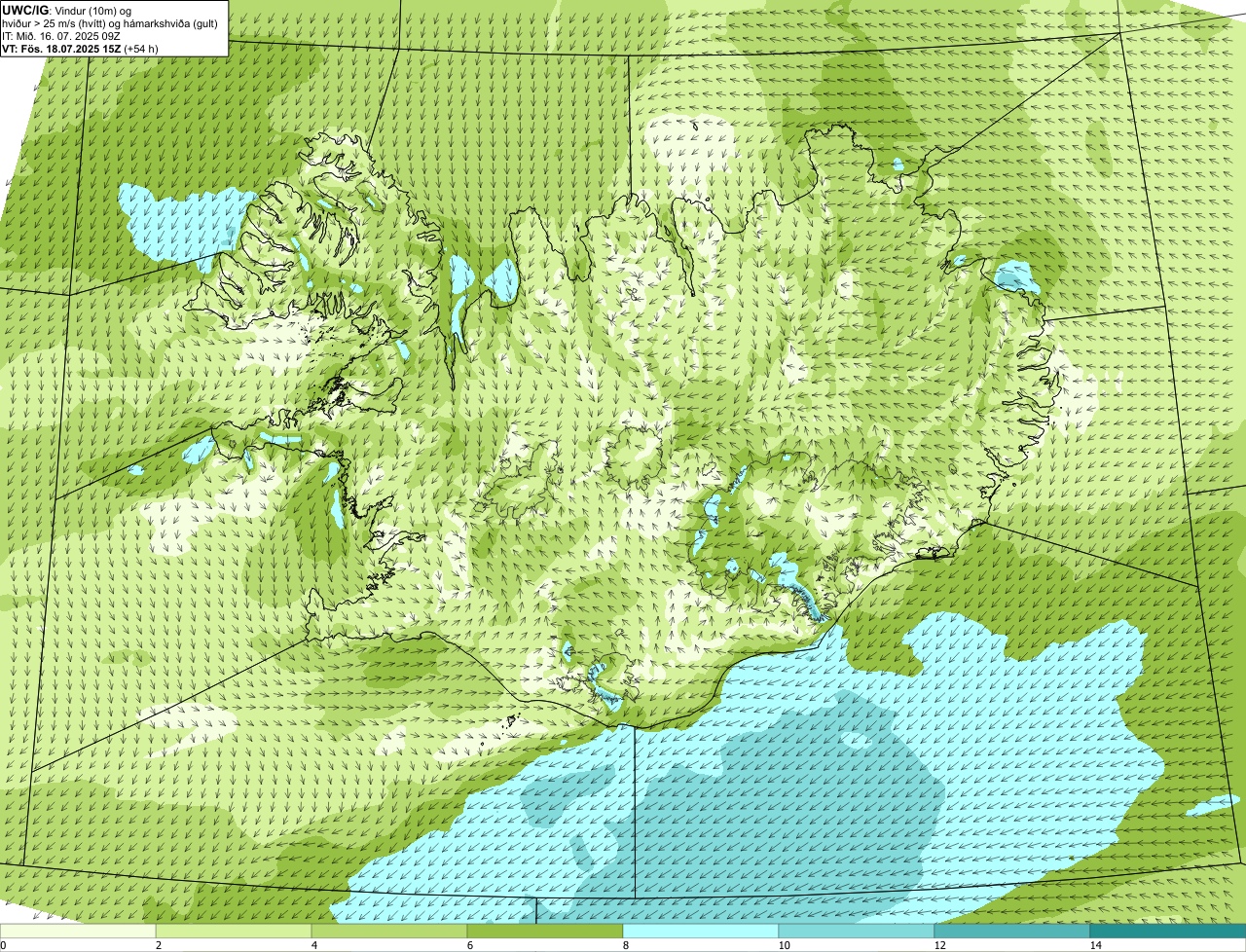Click the light cyan 8–10 m/s legend swatch

pyautogui.click(x=701, y=931)
